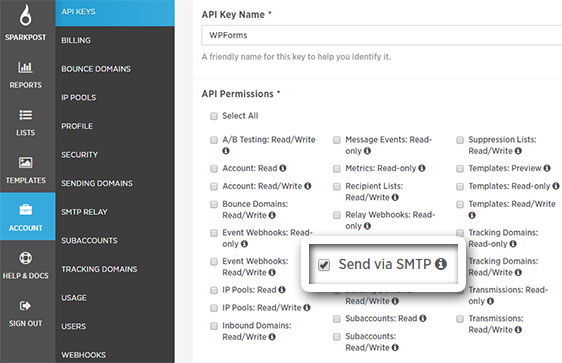
Task: Select the API Keys menu item
Action: click(x=115, y=12)
